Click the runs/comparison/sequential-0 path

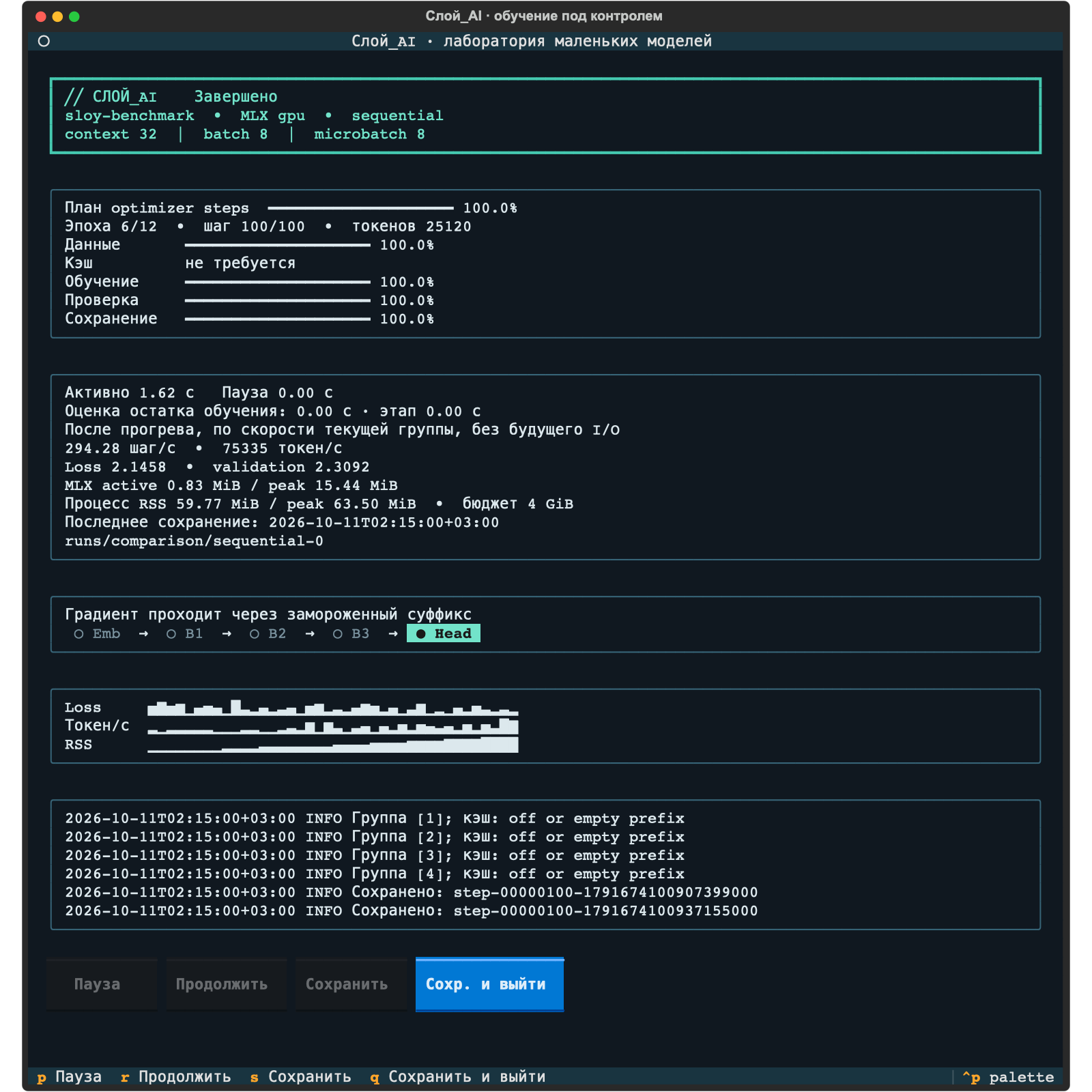coord(194,541)
